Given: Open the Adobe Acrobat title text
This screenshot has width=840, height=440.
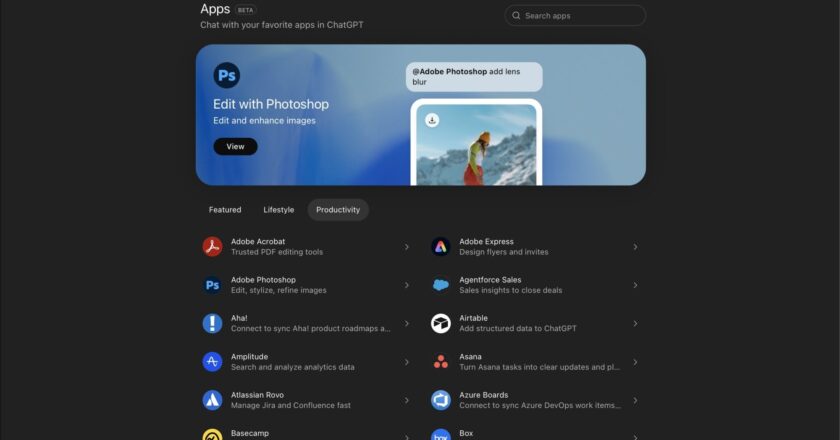Looking at the screenshot, I should pos(258,242).
